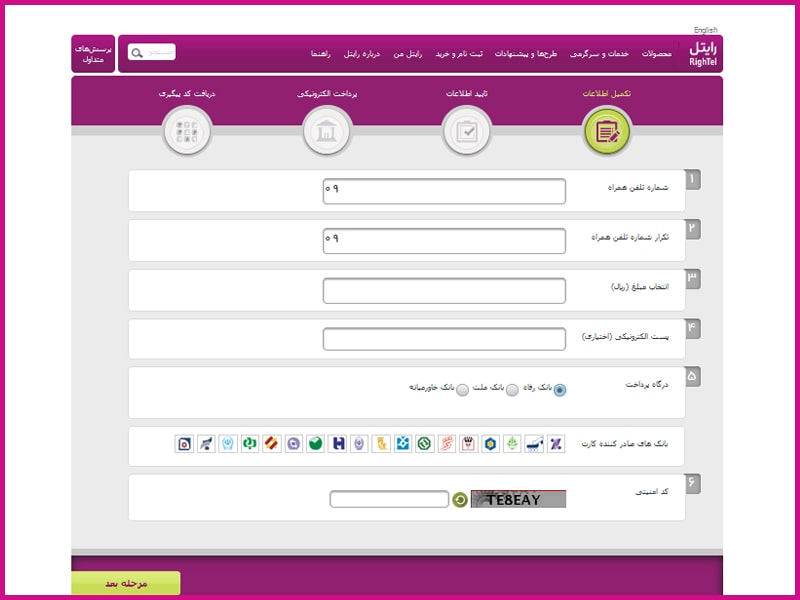Open the 'طرح‌ها و پیشنهادات' menu
The image size is (800, 600).
click(526, 54)
